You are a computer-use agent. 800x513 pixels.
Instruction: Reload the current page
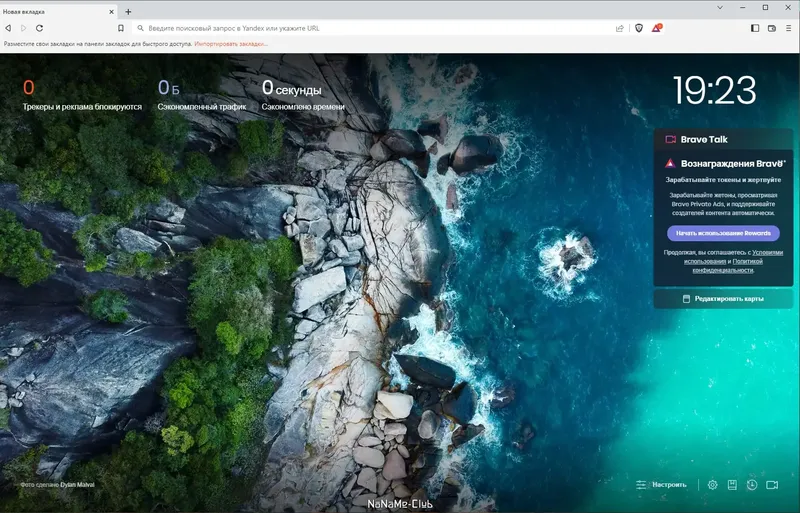click(x=39, y=28)
